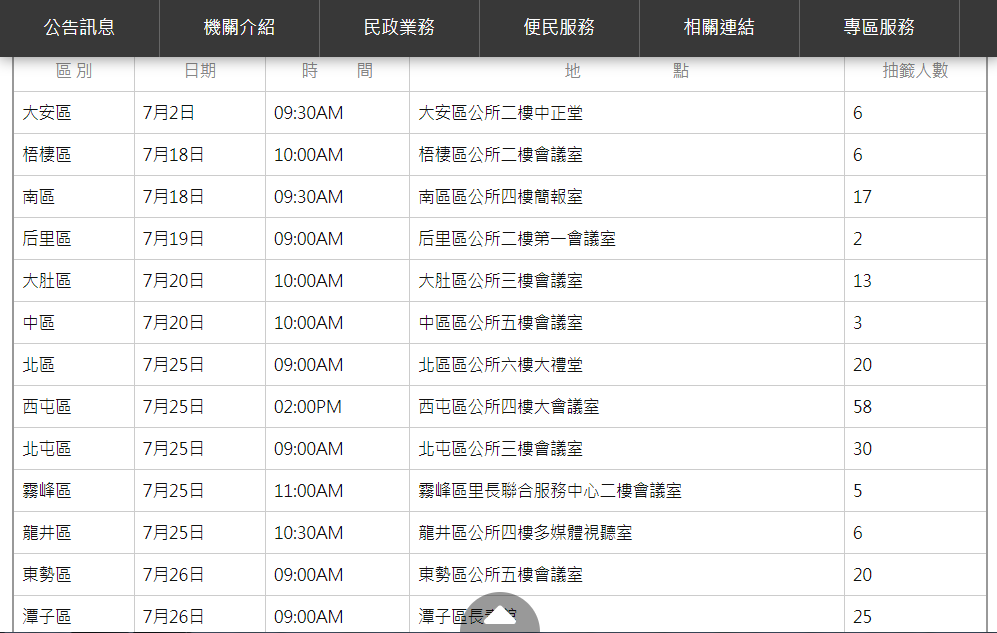Click the 南區 district cell
The width and height of the screenshot is (997, 633).
point(74,196)
